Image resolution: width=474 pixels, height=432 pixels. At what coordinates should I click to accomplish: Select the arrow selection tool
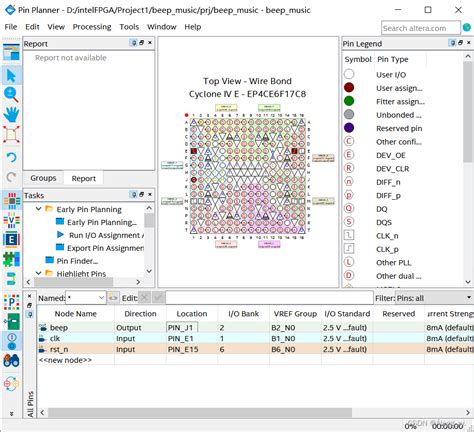click(11, 75)
